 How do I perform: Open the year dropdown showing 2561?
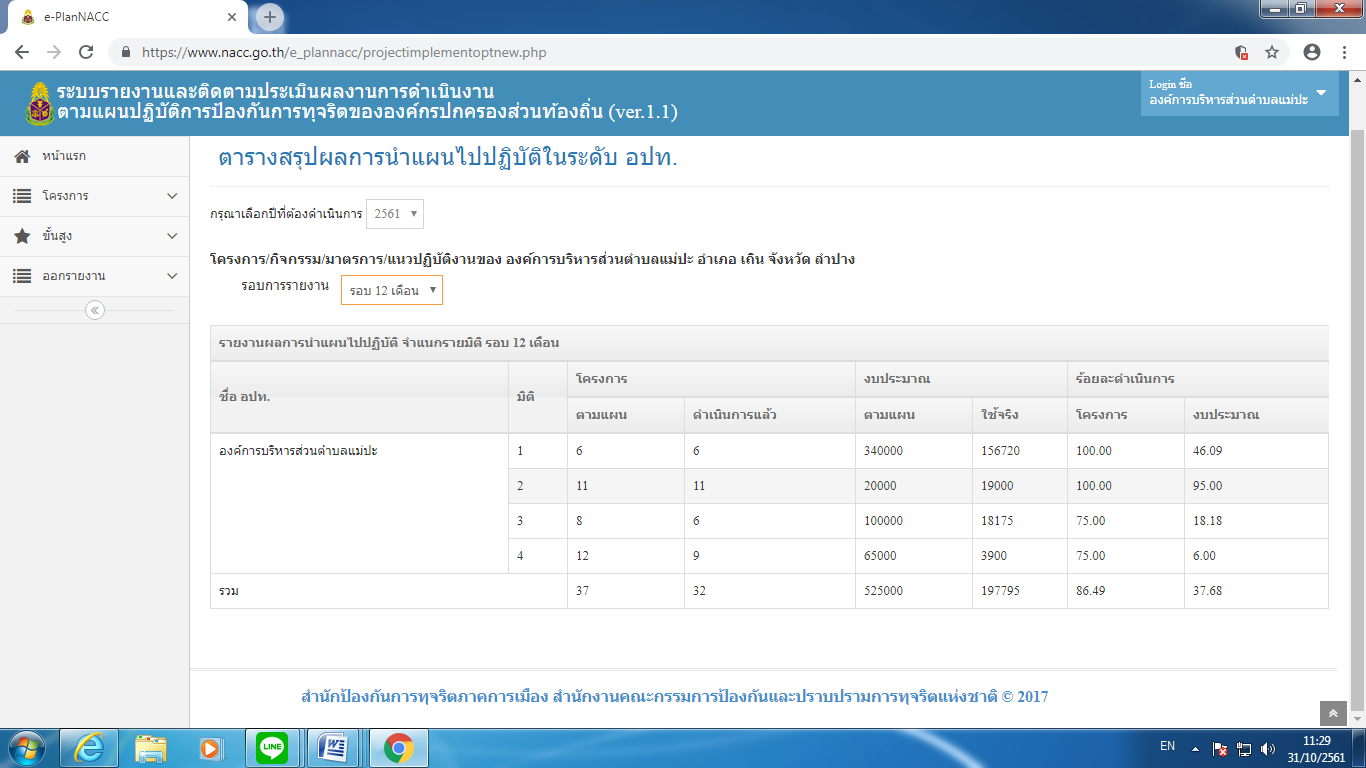(395, 214)
